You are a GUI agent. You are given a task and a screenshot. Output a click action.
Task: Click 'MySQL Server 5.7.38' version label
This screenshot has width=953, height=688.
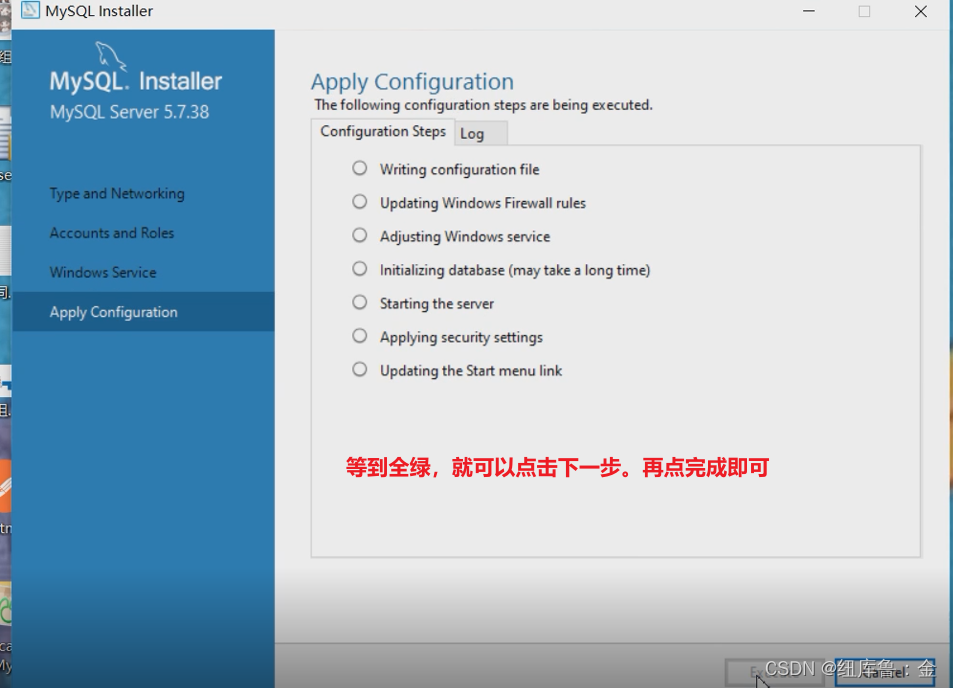129,112
